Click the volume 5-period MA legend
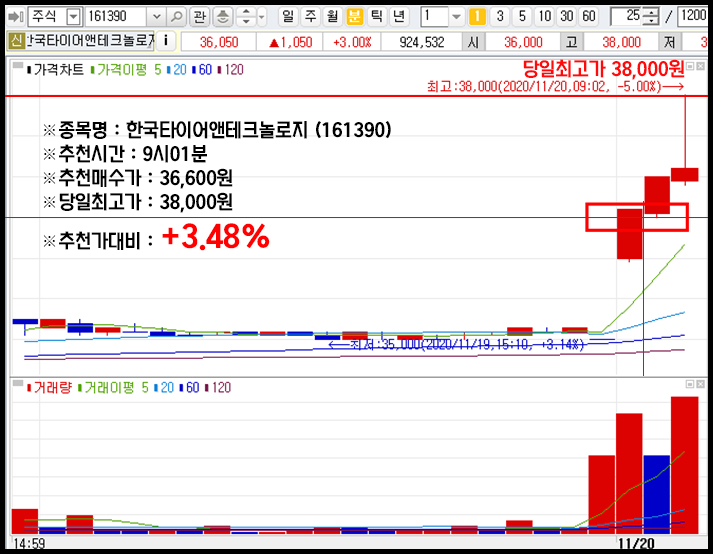Viewport: 713px width, 554px height. tap(145, 388)
